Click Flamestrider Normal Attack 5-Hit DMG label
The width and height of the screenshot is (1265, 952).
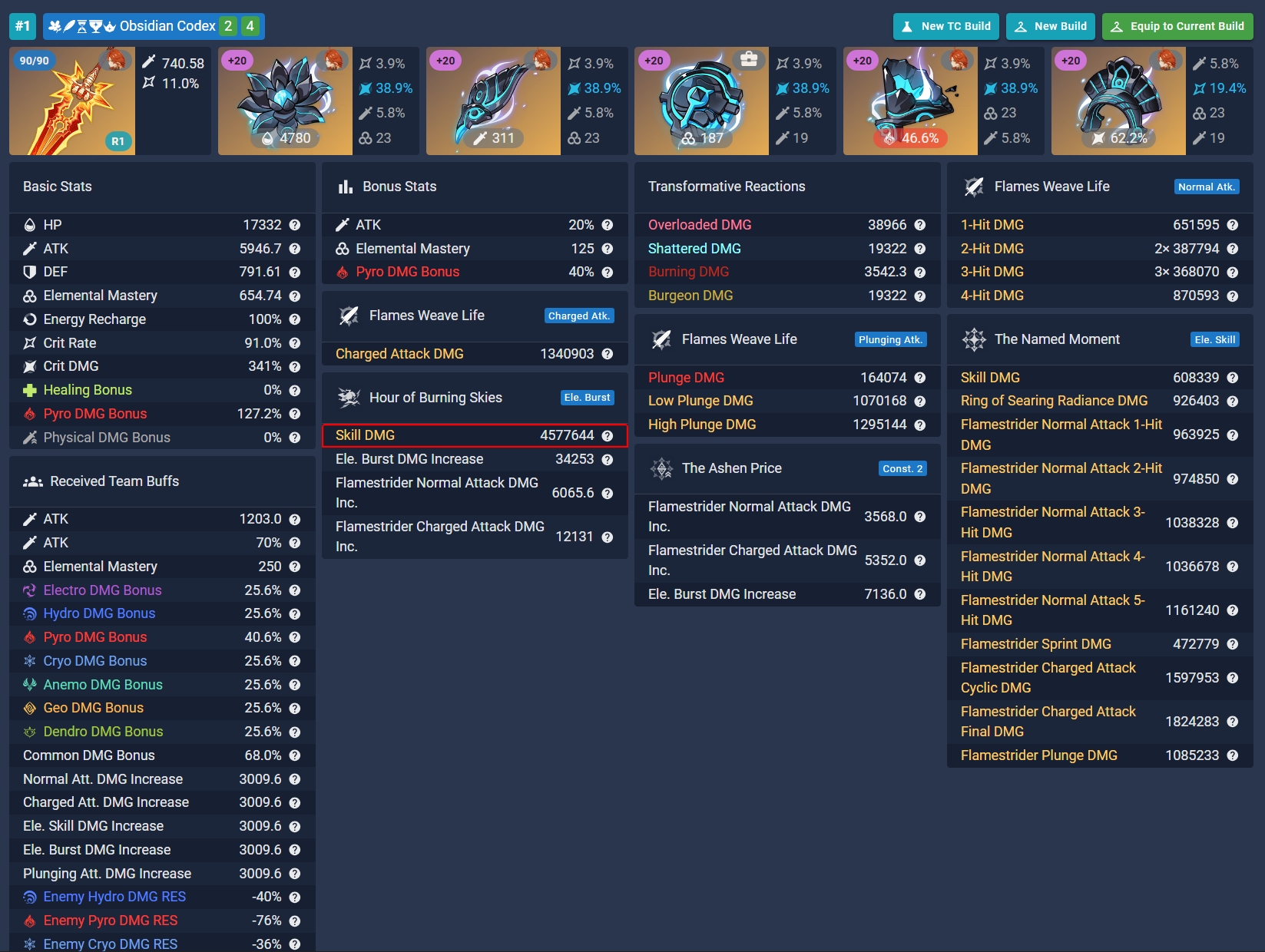point(1053,610)
